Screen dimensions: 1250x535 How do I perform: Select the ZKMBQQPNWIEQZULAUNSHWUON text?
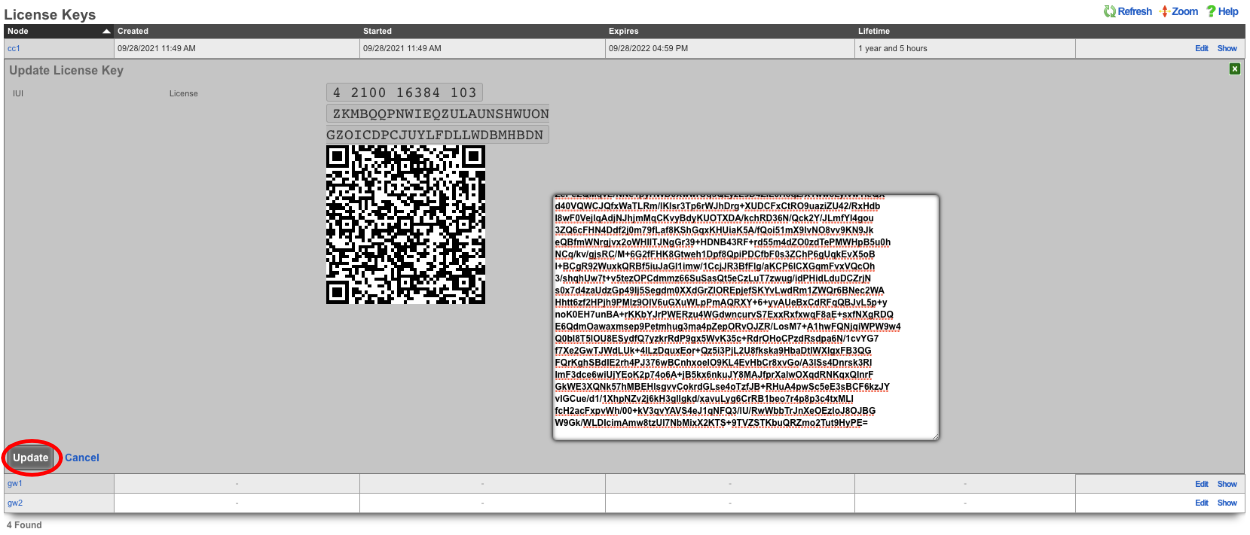[x=440, y=114]
